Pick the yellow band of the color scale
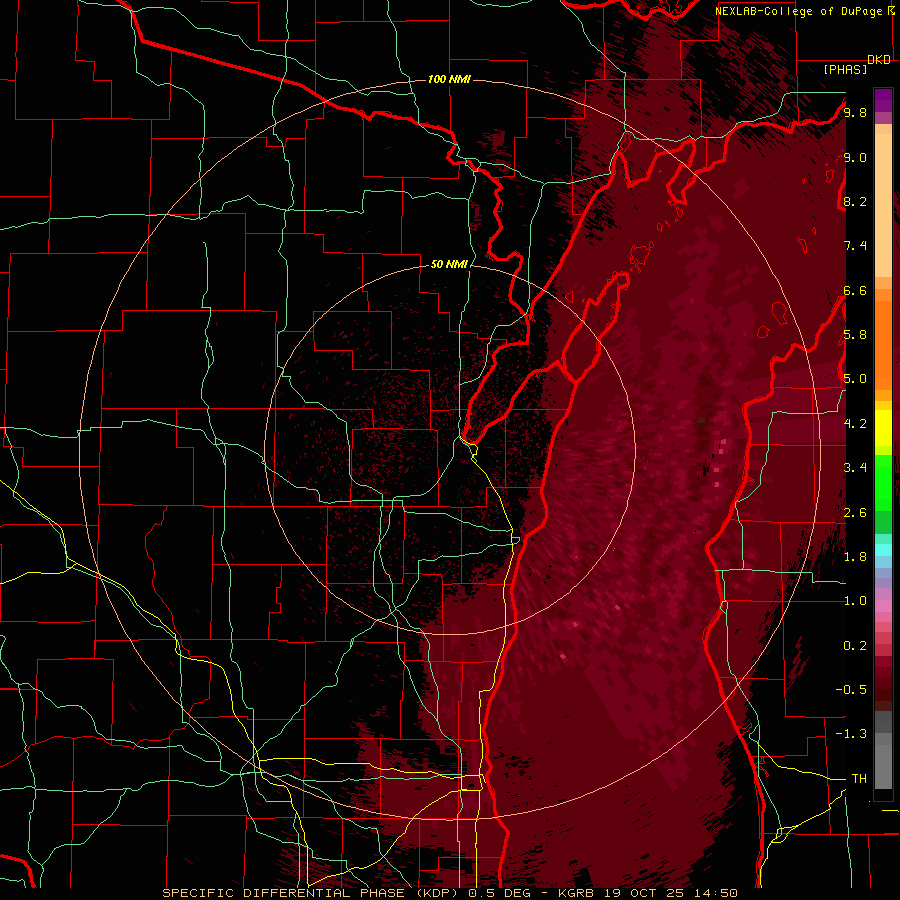This screenshot has width=900, height=900. (x=883, y=426)
